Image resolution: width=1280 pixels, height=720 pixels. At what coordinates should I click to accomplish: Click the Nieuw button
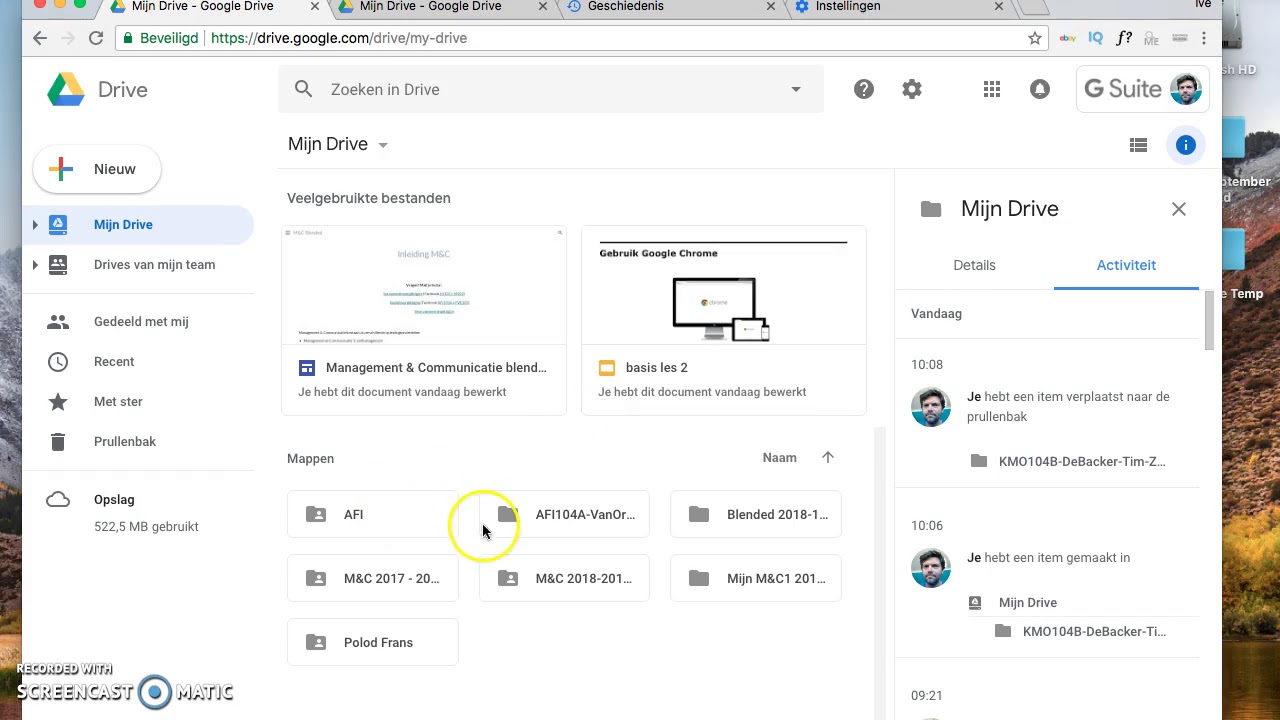tap(97, 169)
